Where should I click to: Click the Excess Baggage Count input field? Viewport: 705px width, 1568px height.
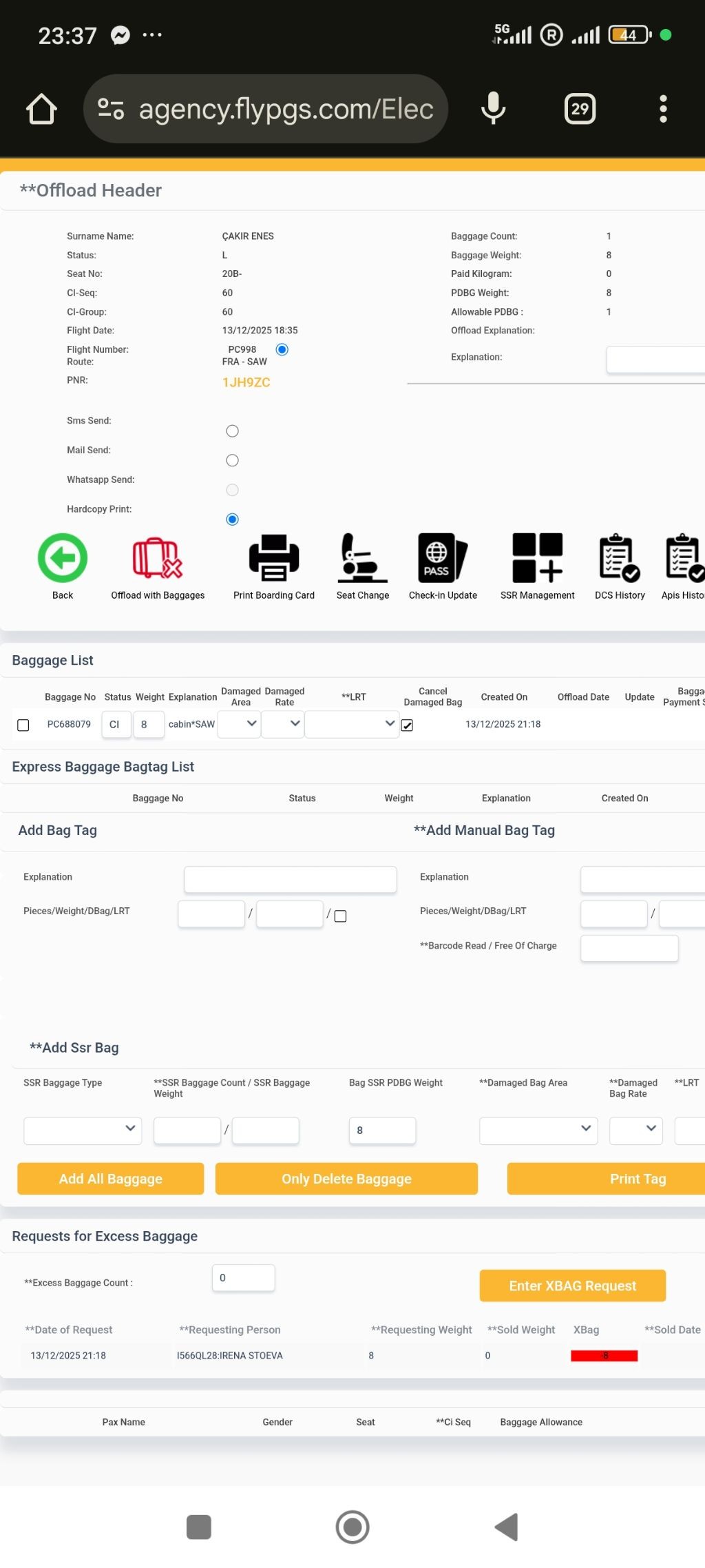tap(243, 1278)
